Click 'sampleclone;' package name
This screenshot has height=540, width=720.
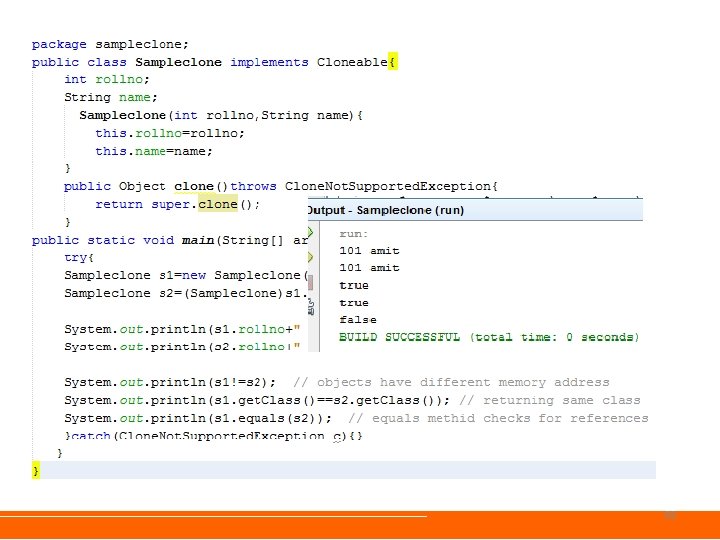[142, 45]
